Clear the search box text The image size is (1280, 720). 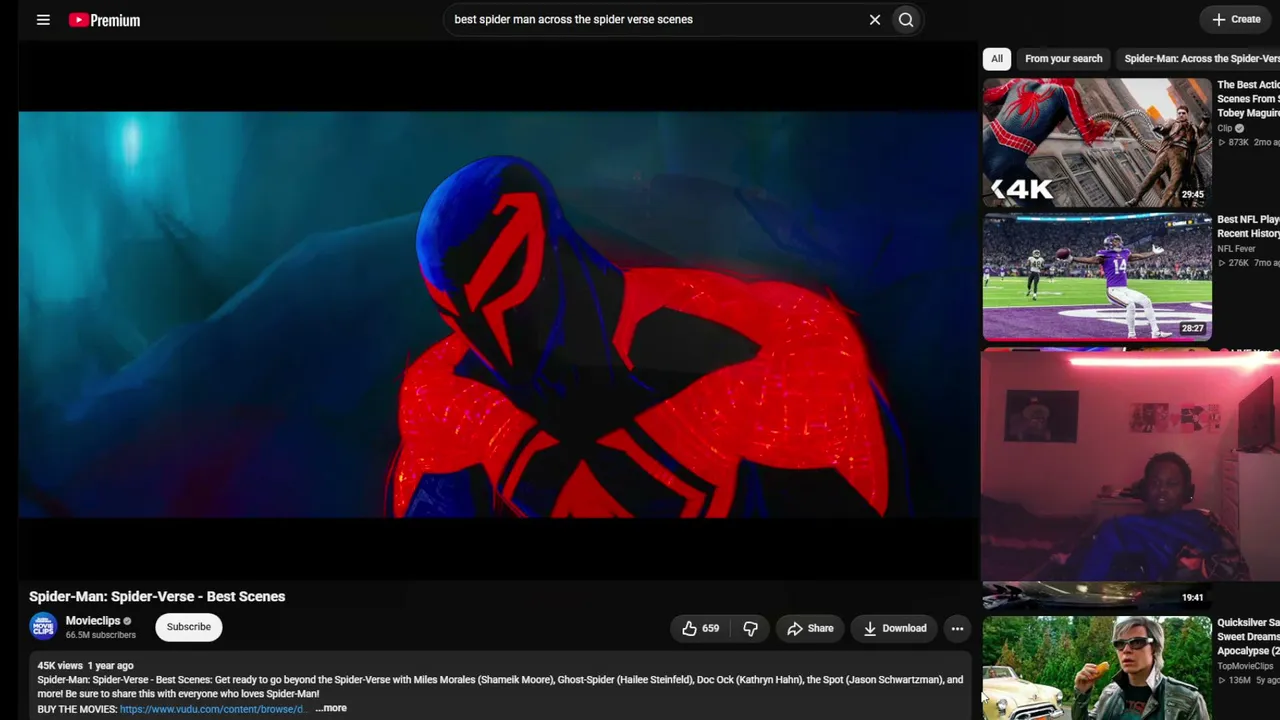(875, 20)
